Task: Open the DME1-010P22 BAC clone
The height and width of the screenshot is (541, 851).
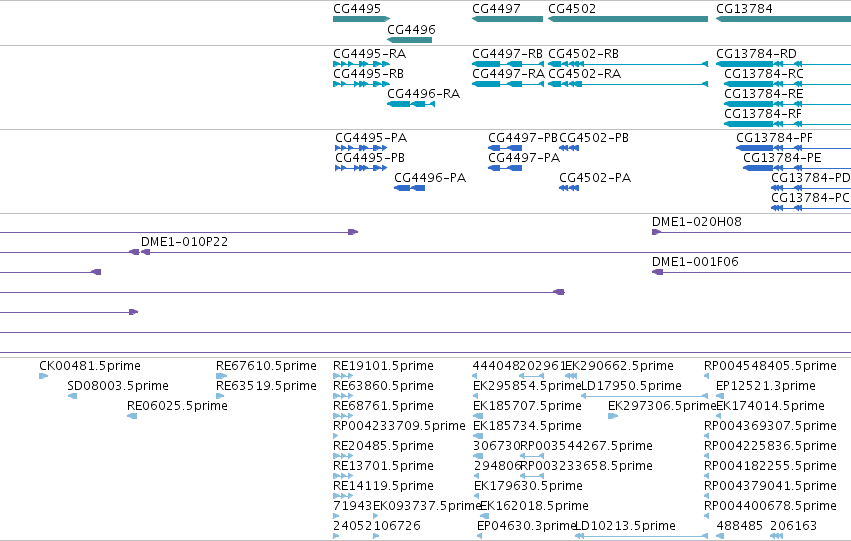Action: 496,252
